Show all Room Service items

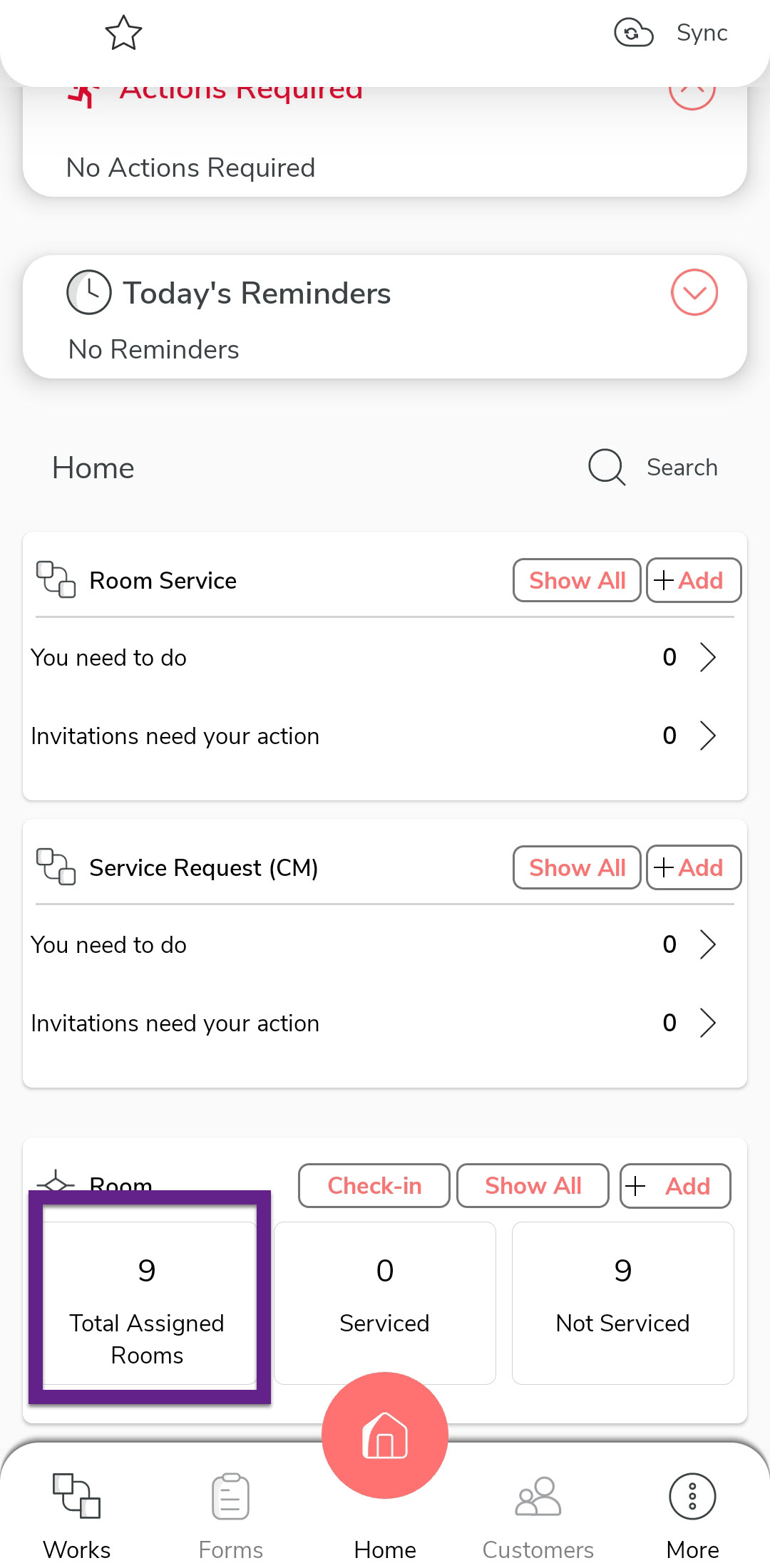click(577, 580)
